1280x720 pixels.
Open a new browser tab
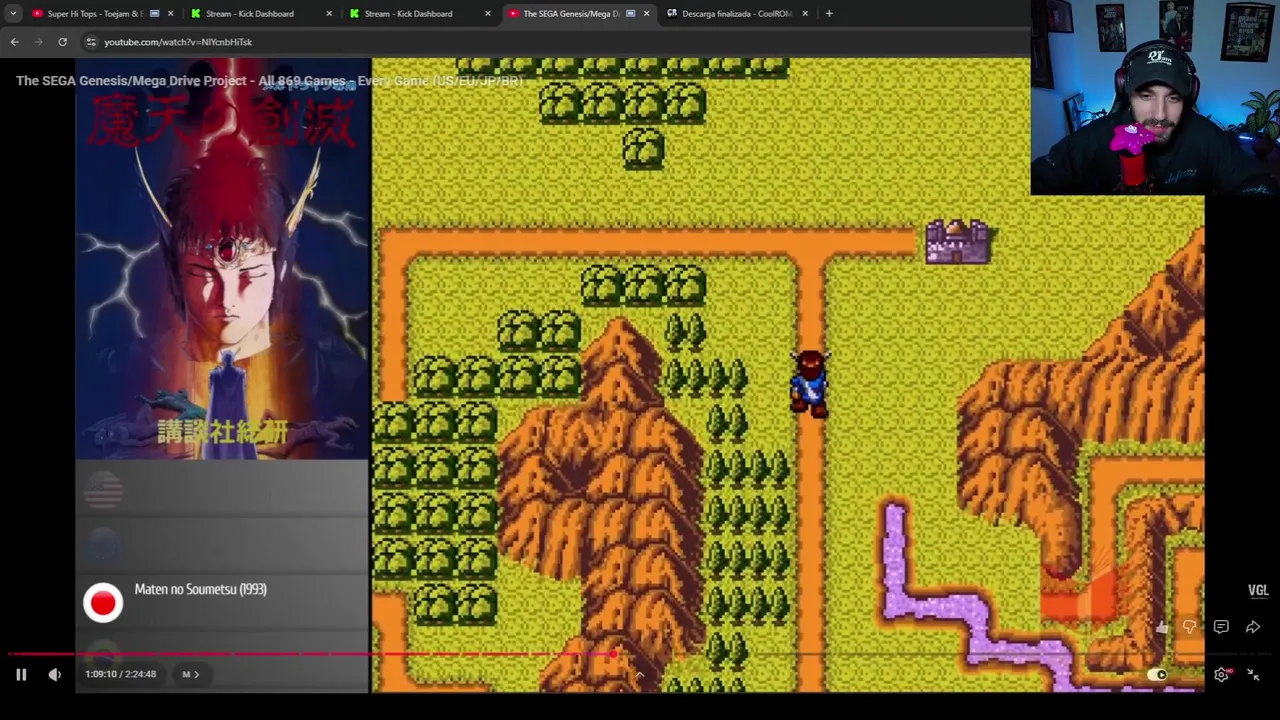[829, 13]
